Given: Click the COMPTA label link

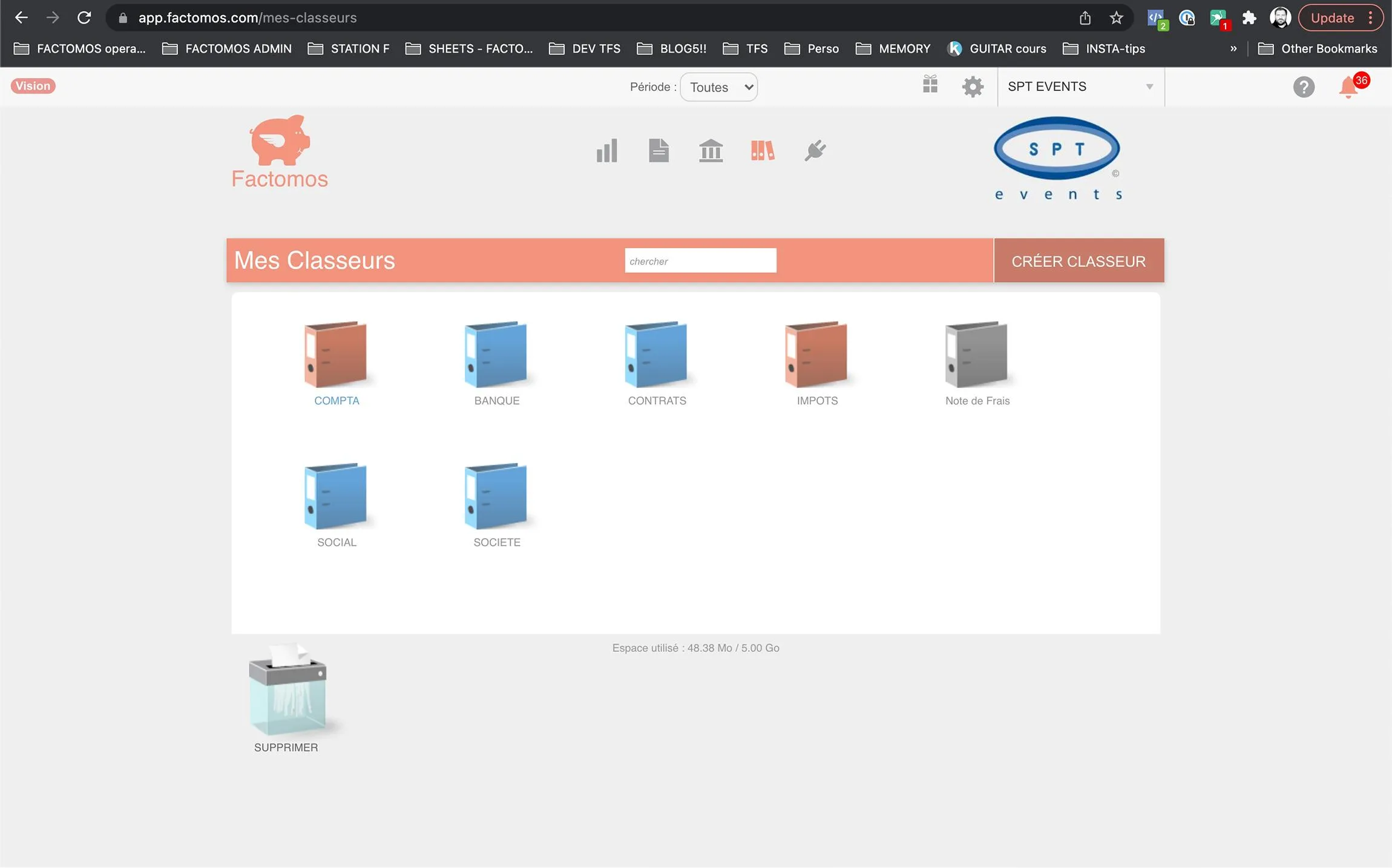Looking at the screenshot, I should [x=337, y=401].
